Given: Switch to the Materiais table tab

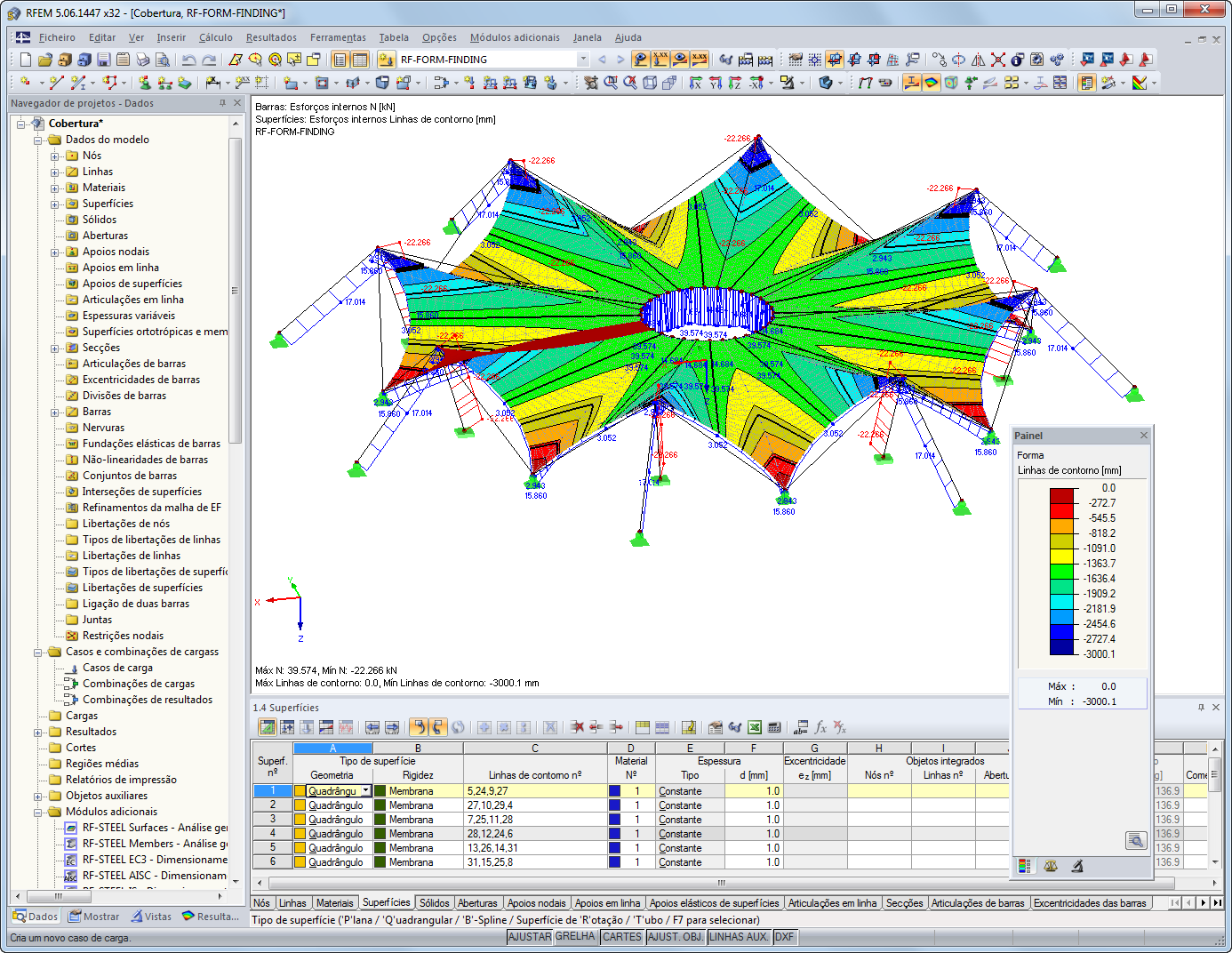Looking at the screenshot, I should (x=334, y=903).
